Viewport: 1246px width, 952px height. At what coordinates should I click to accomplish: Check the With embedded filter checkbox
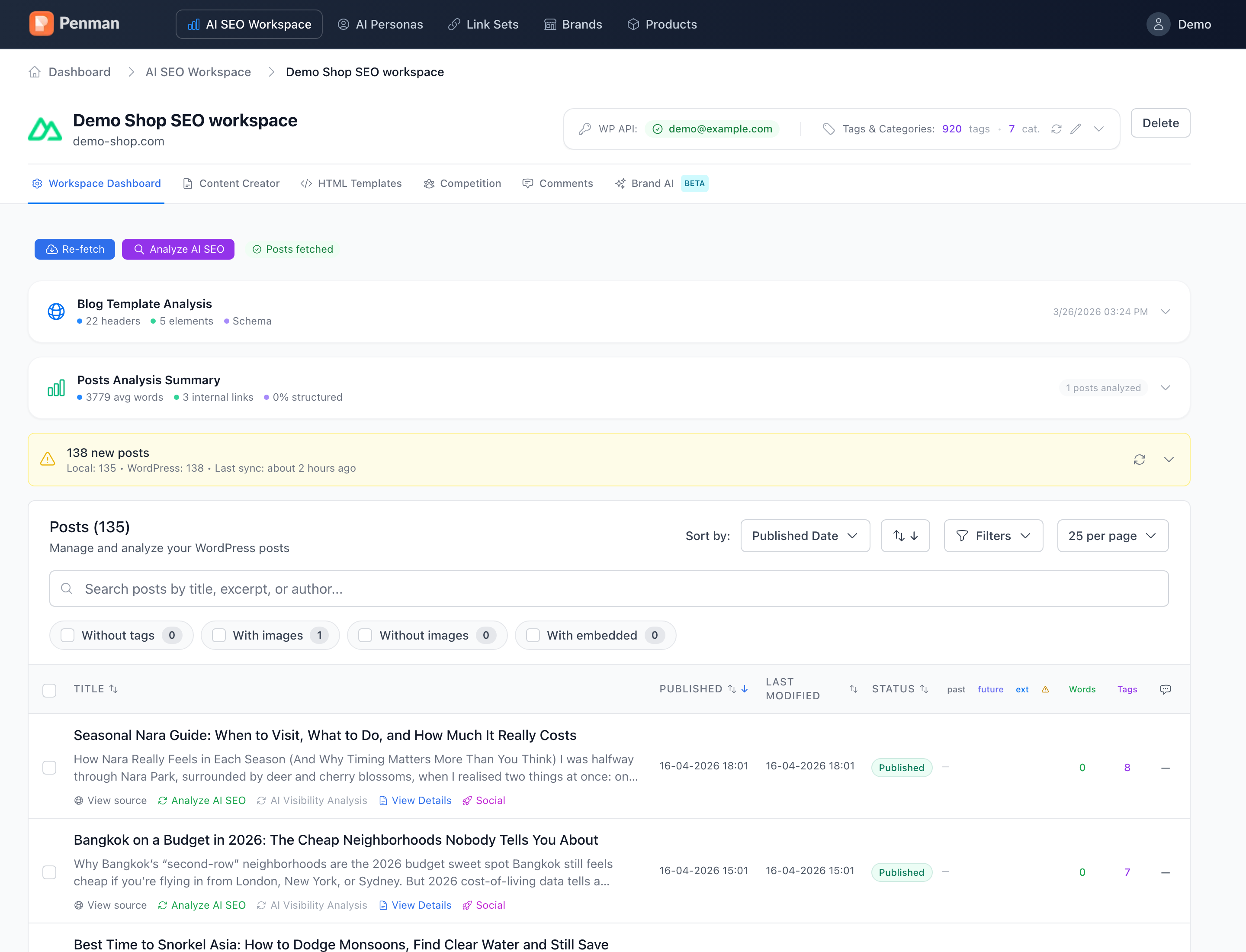533,635
